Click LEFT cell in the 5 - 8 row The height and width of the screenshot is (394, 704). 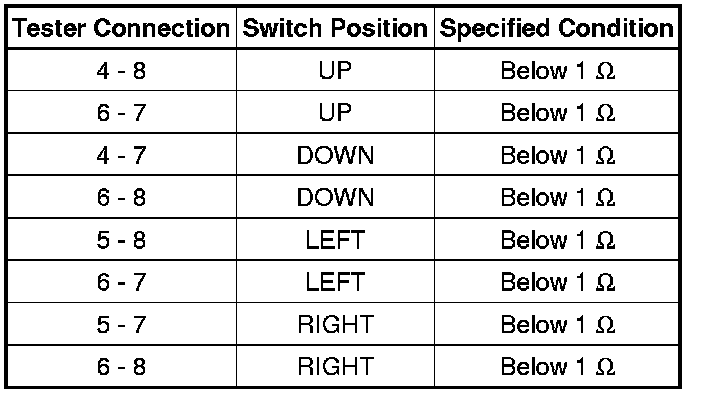pos(335,240)
